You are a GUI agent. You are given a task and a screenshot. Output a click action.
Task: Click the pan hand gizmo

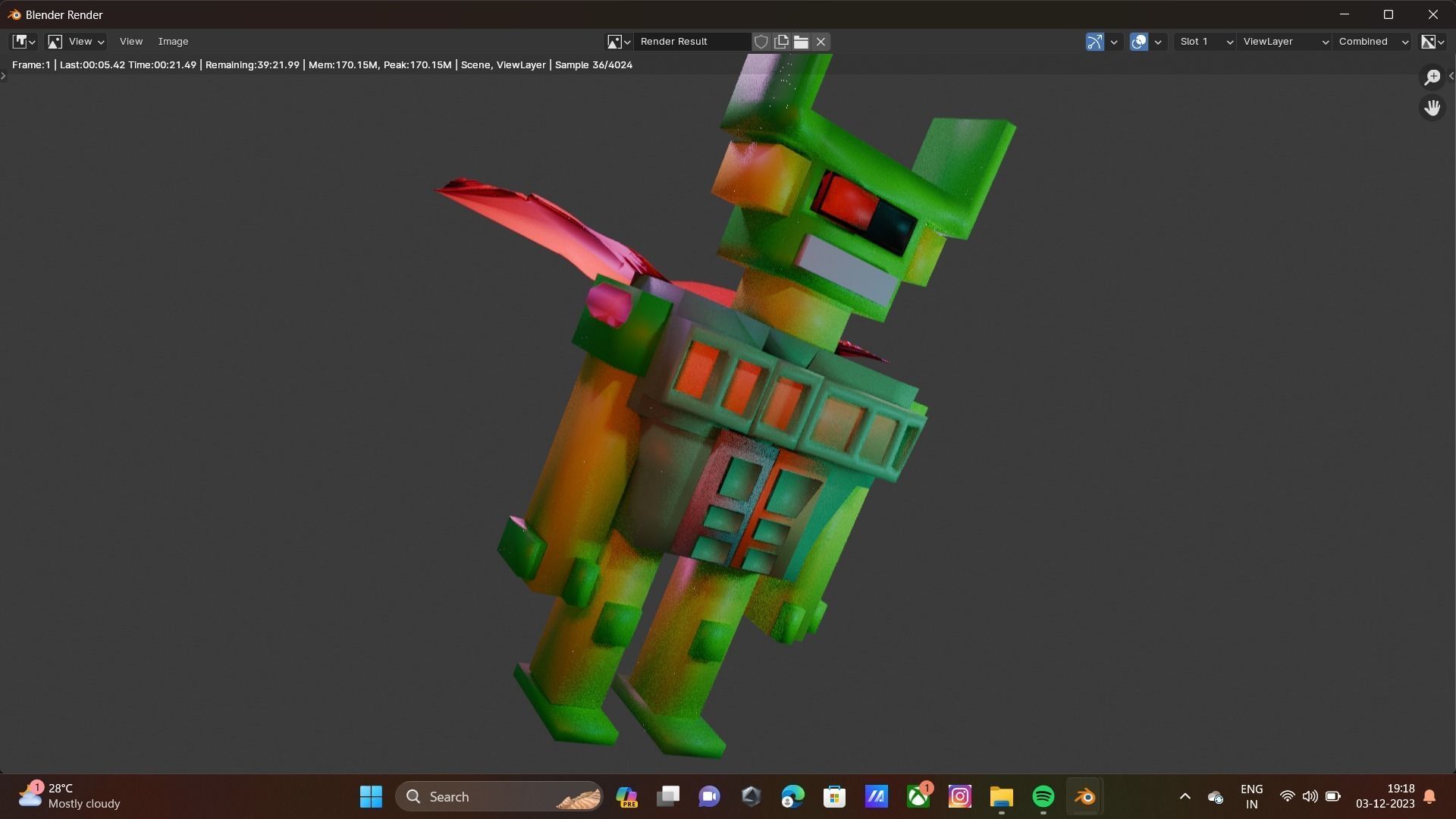click(1432, 108)
